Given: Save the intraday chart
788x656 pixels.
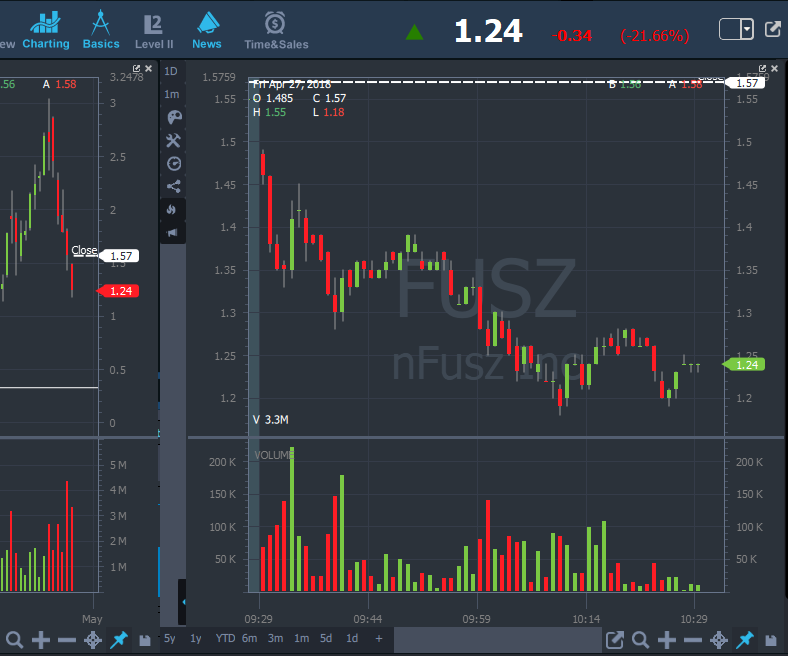Looking at the screenshot, I should [771, 640].
